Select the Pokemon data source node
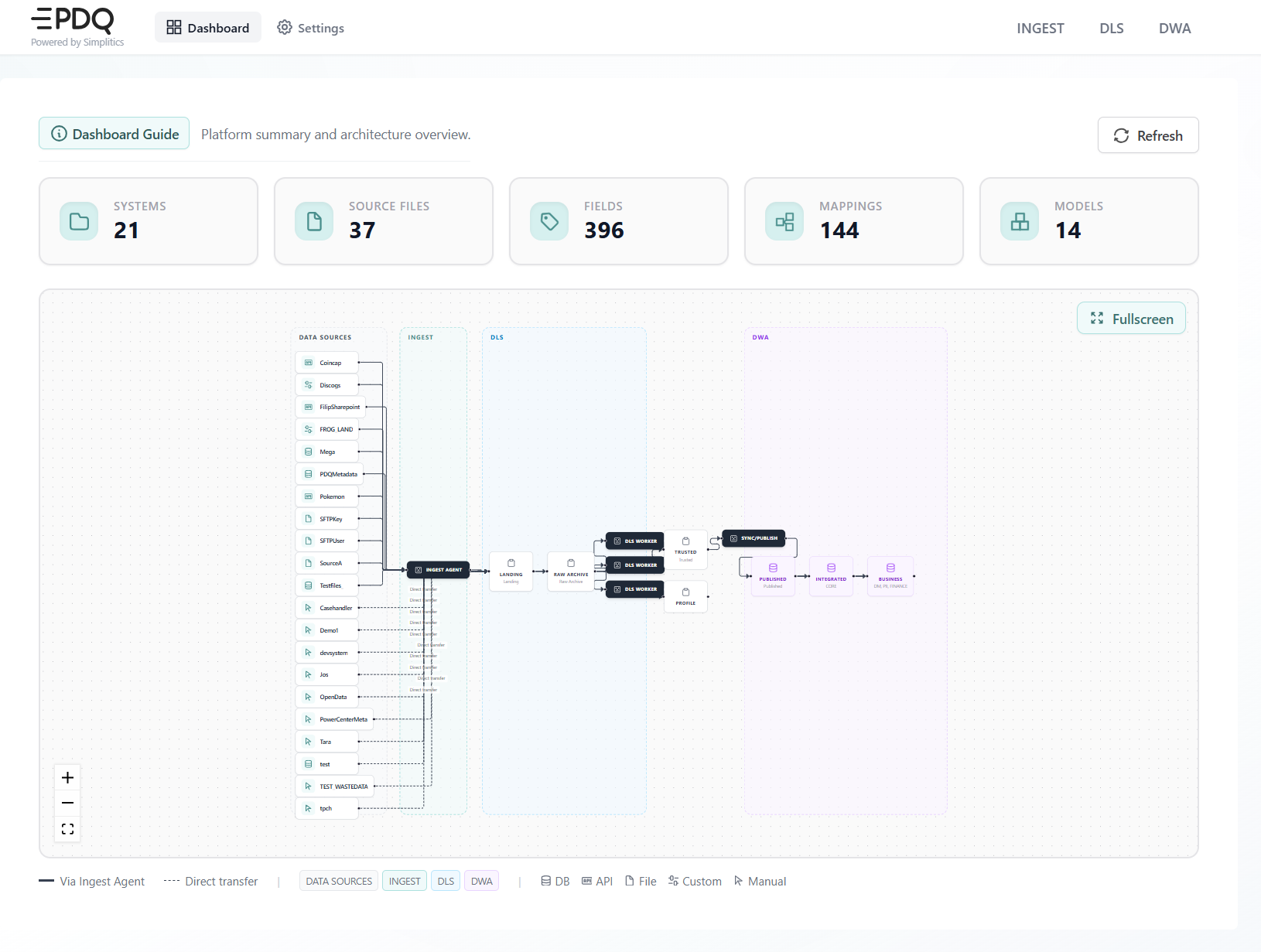This screenshot has width=1261, height=952. 326,496
